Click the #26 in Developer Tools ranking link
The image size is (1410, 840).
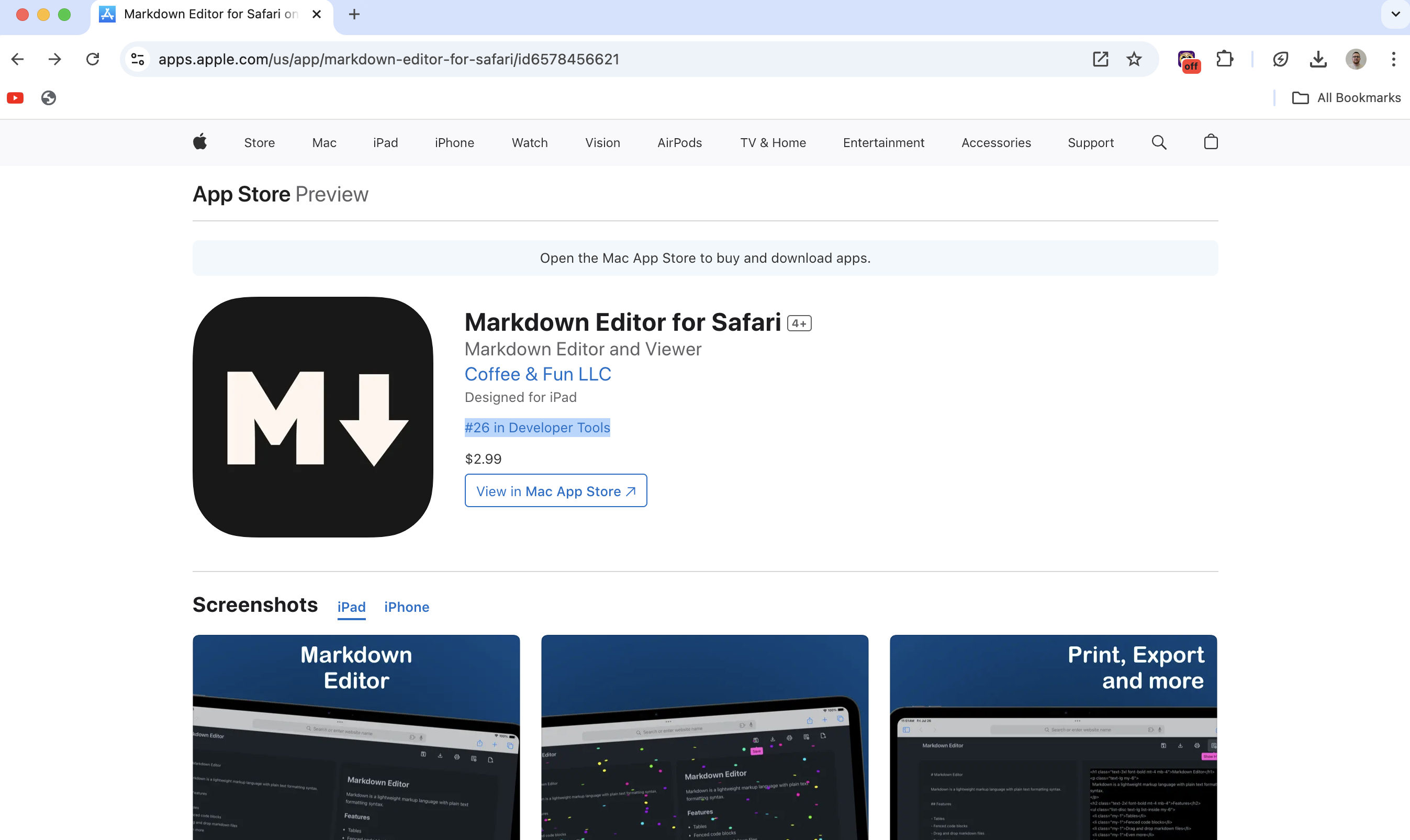pyautogui.click(x=537, y=427)
